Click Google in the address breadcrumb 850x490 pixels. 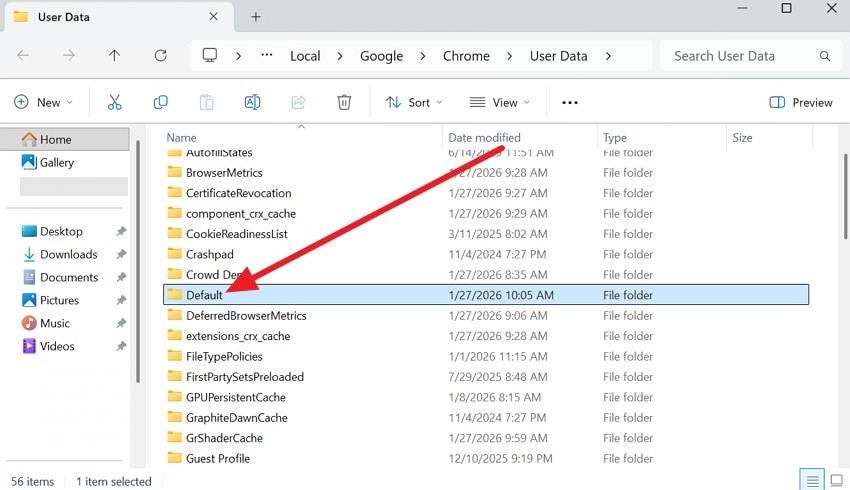[382, 56]
